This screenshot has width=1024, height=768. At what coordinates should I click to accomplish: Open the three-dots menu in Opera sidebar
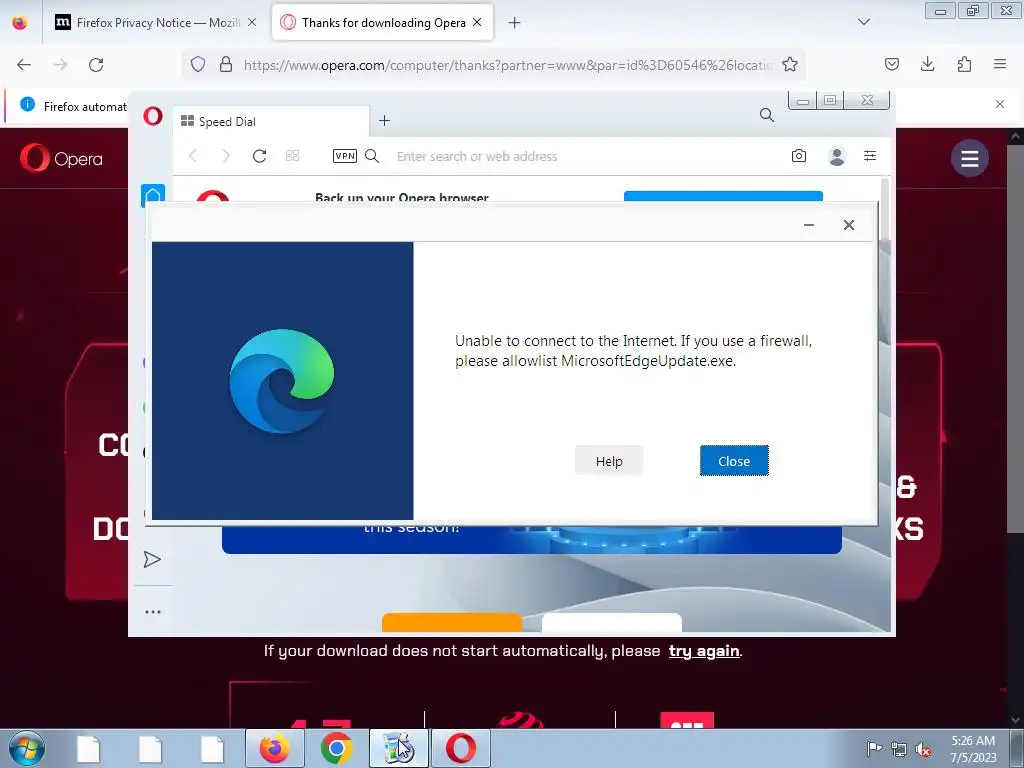click(x=153, y=612)
